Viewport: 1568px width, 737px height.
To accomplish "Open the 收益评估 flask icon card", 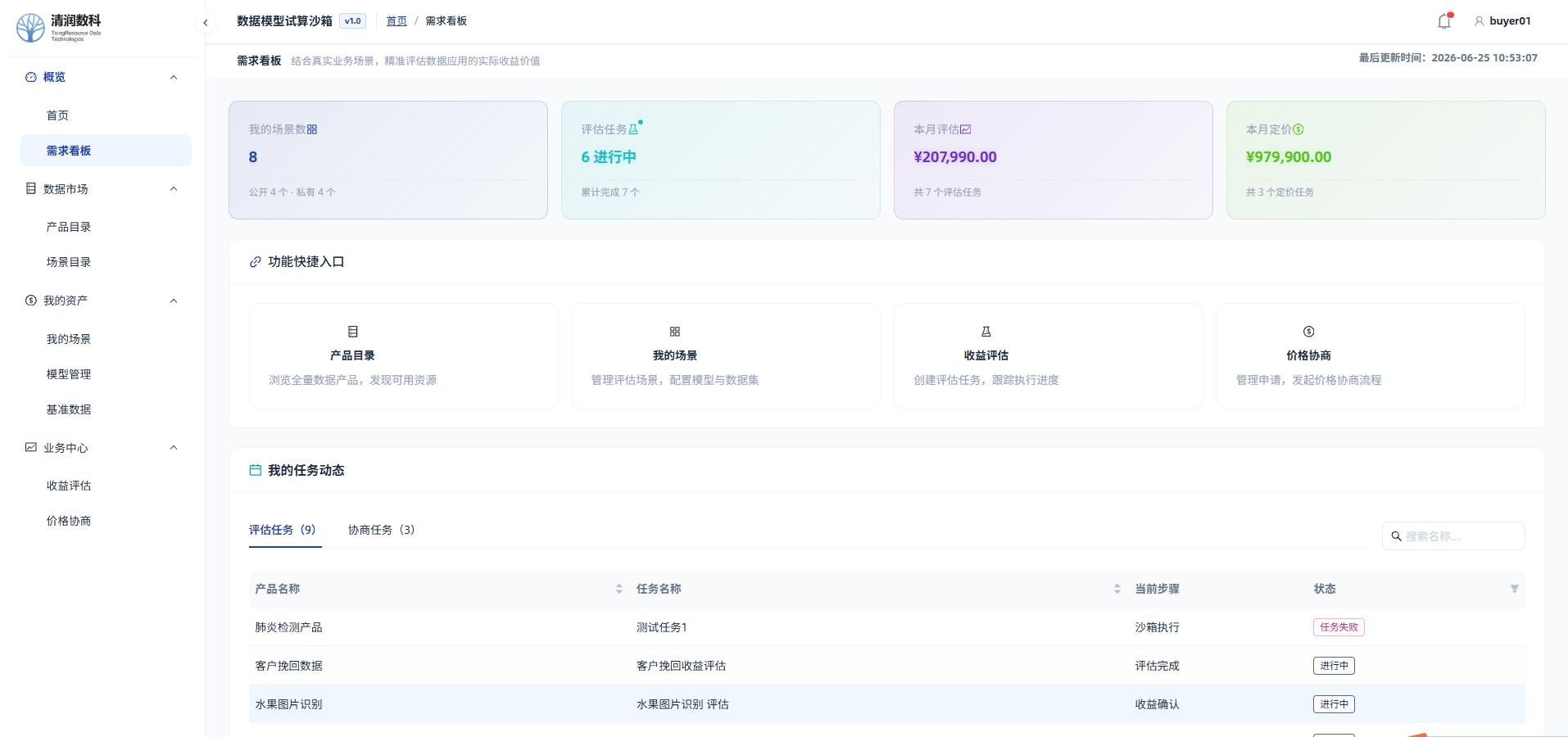I will pos(986,332).
